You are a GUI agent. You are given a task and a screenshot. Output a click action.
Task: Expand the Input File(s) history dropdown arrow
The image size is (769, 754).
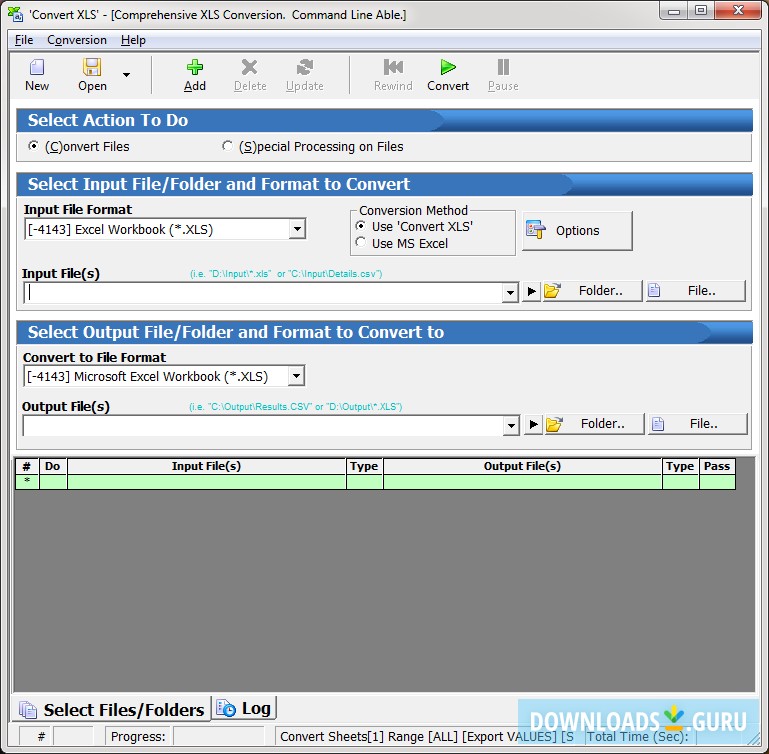(510, 292)
